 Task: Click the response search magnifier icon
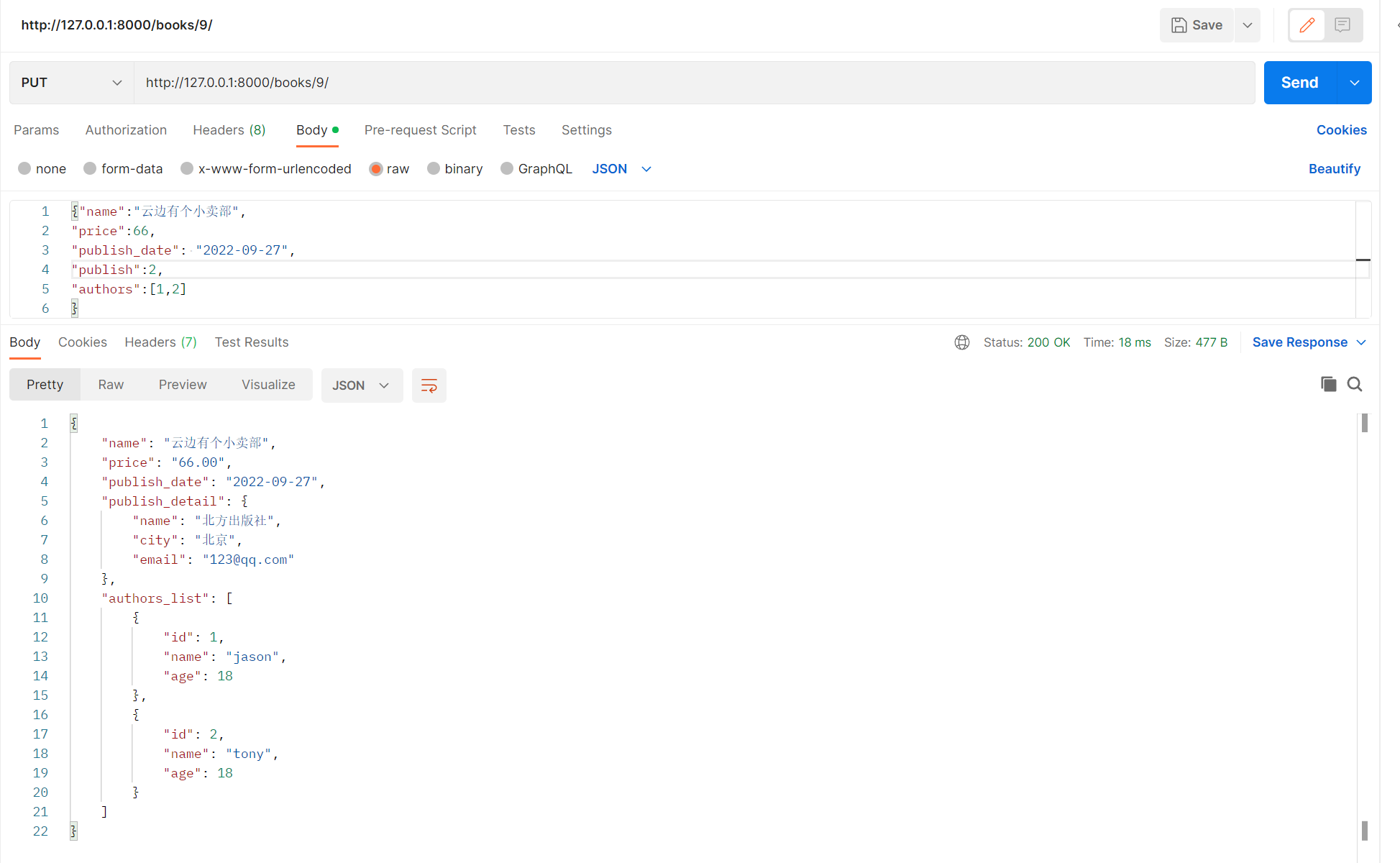[x=1355, y=384]
